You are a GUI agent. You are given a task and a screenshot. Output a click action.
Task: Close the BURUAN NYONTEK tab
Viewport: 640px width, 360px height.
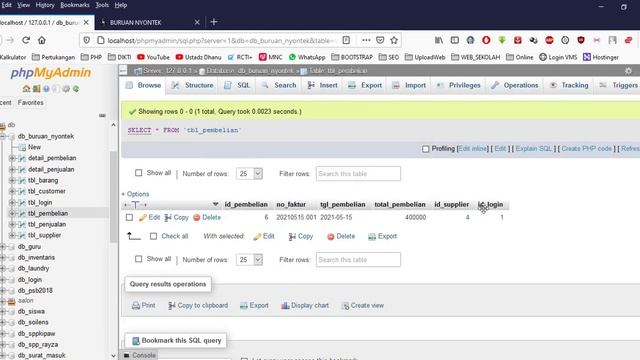pyautogui.click(x=197, y=22)
